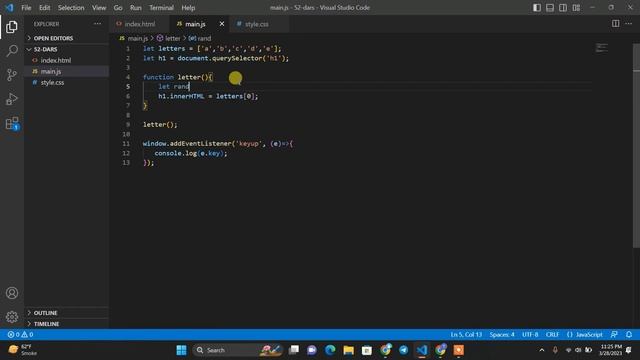Viewport: 640px width, 360px height.
Task: Open the Go menu
Action: (118, 7)
